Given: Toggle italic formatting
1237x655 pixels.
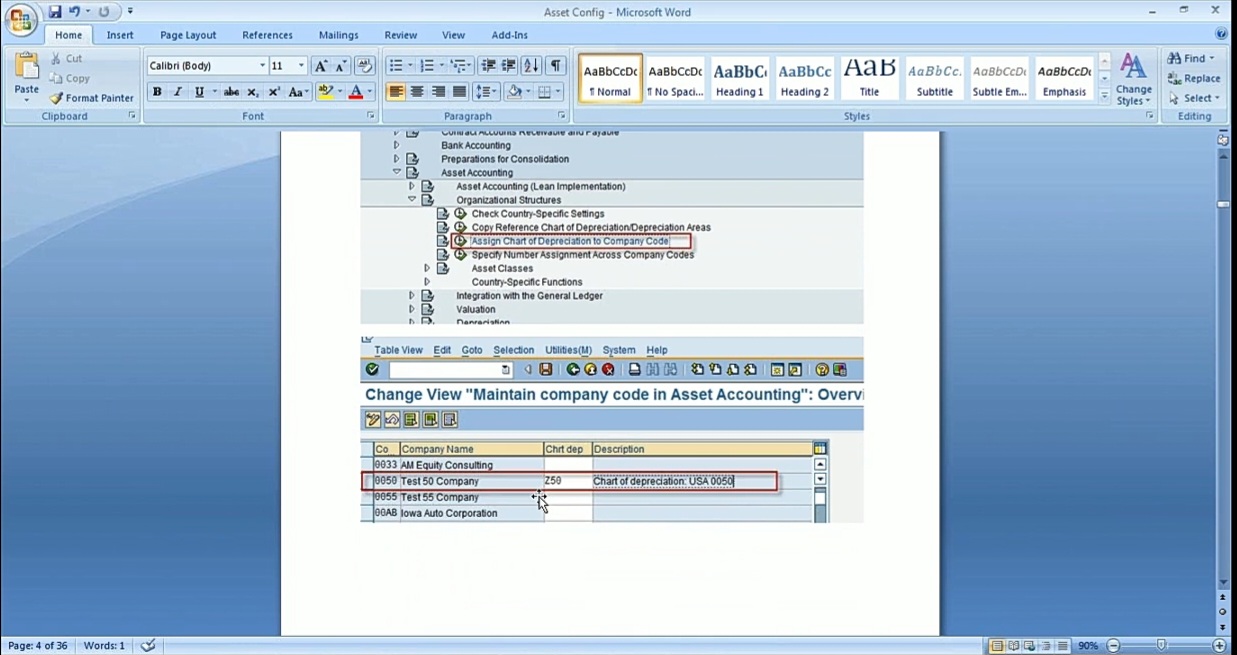Looking at the screenshot, I should (178, 92).
